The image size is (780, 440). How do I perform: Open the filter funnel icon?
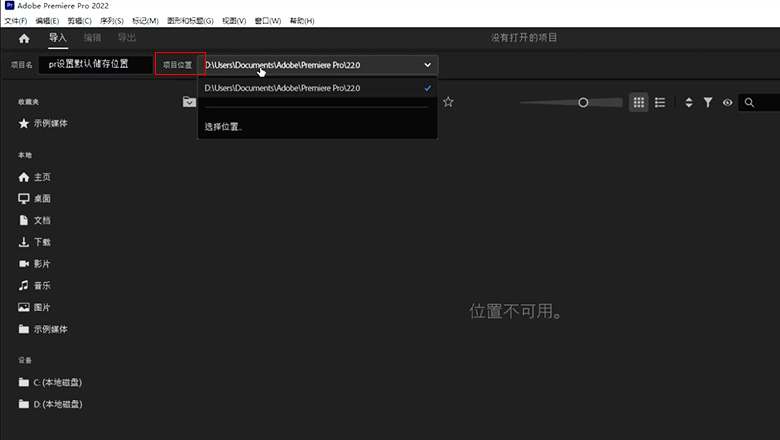(x=708, y=102)
